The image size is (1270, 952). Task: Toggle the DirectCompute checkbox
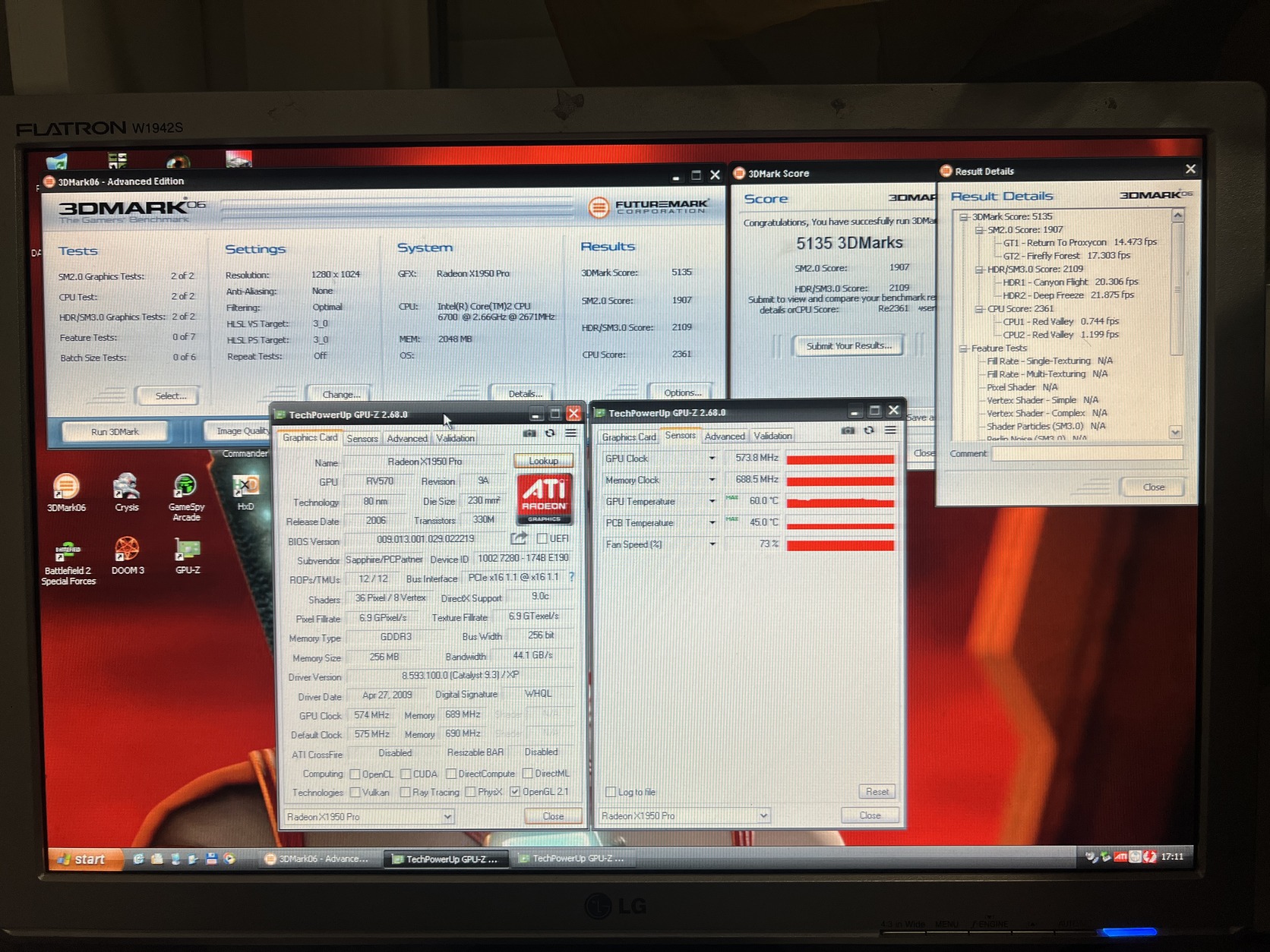pyautogui.click(x=451, y=774)
